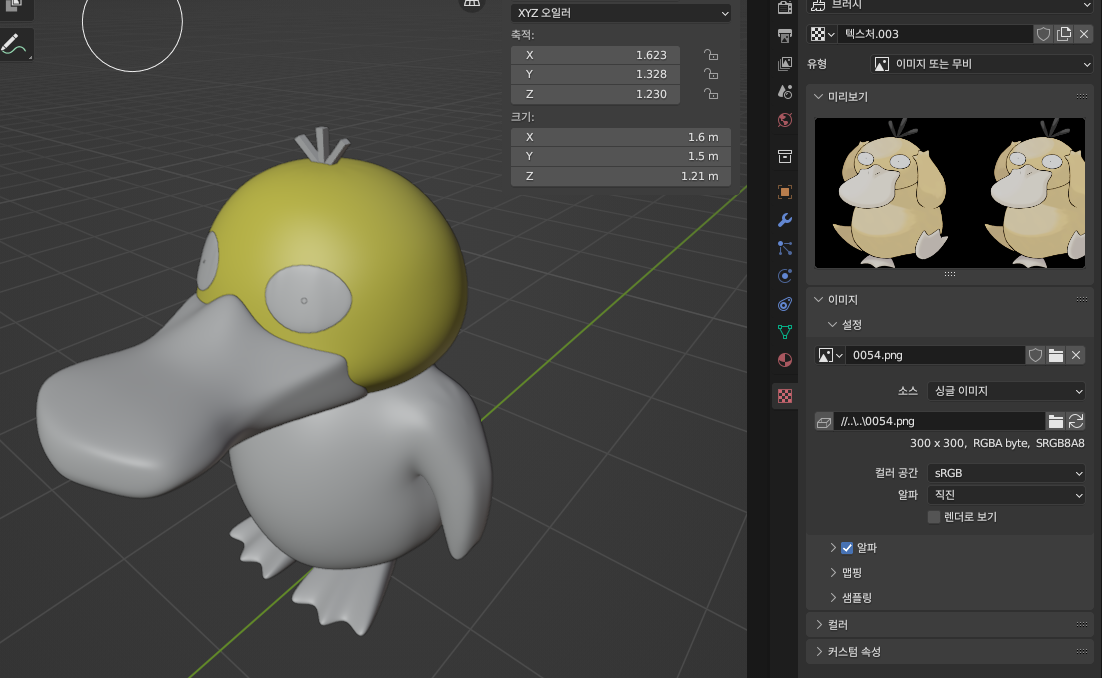Open an image file via folder icon next to 0054.png
The width and height of the screenshot is (1102, 678).
point(1056,355)
